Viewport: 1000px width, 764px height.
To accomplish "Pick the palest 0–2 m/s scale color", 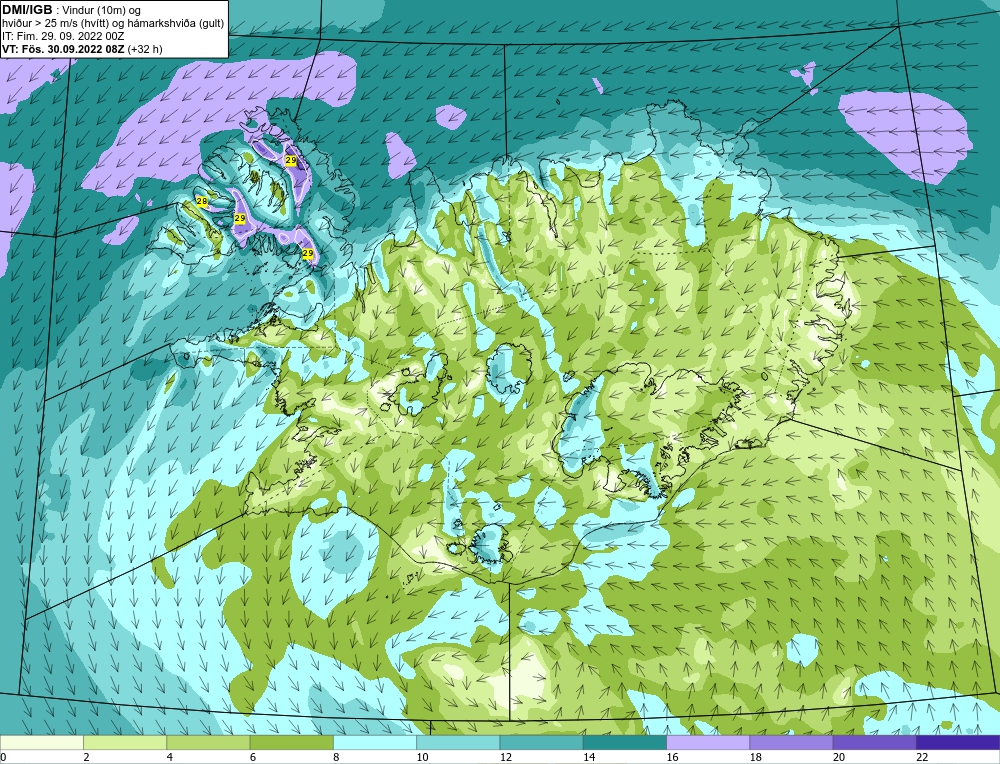I will (x=42, y=742).
